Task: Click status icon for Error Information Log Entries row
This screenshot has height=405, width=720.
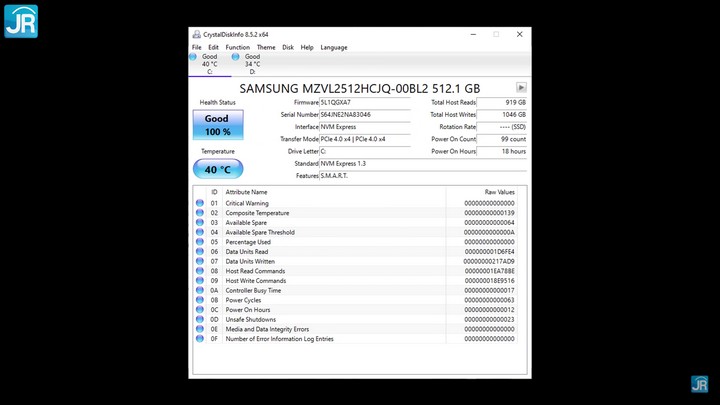Action: point(200,338)
